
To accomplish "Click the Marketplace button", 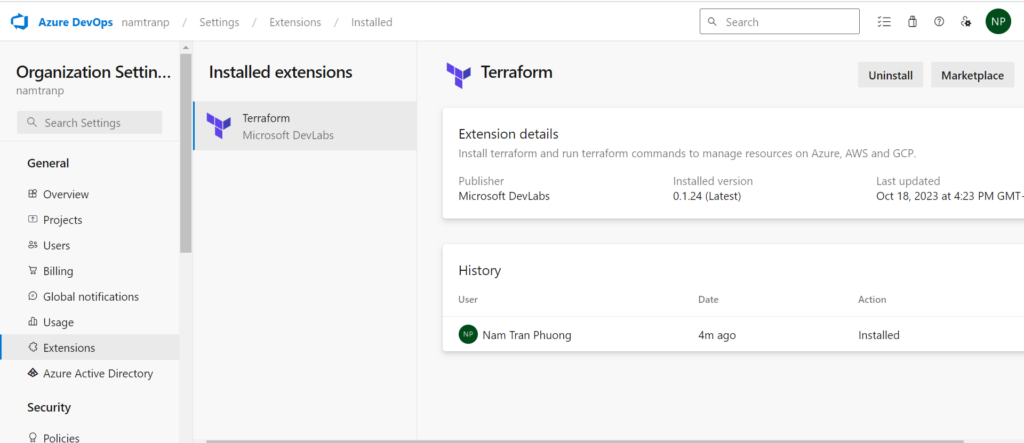I will click(x=972, y=75).
